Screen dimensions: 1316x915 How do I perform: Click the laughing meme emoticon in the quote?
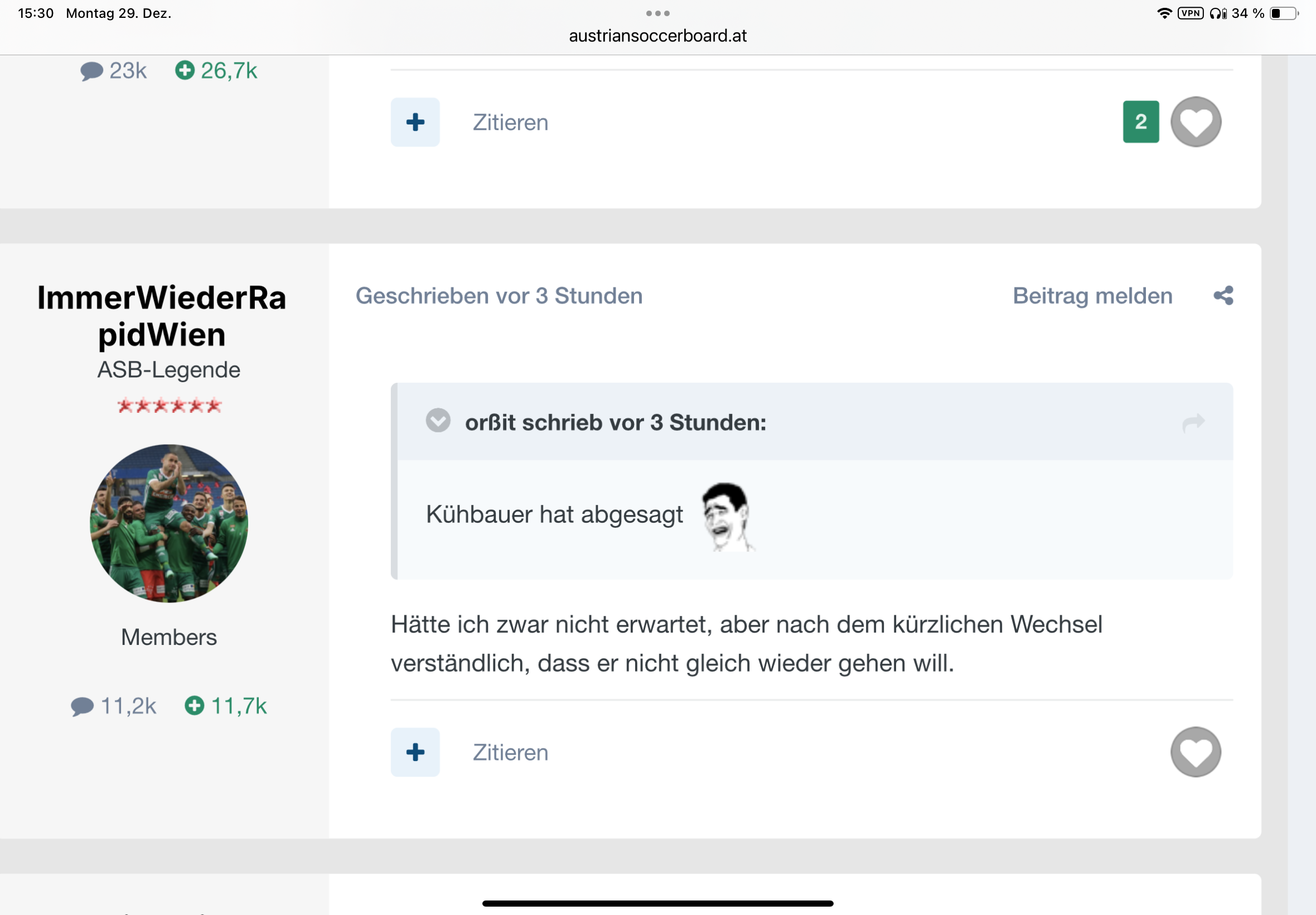728,516
